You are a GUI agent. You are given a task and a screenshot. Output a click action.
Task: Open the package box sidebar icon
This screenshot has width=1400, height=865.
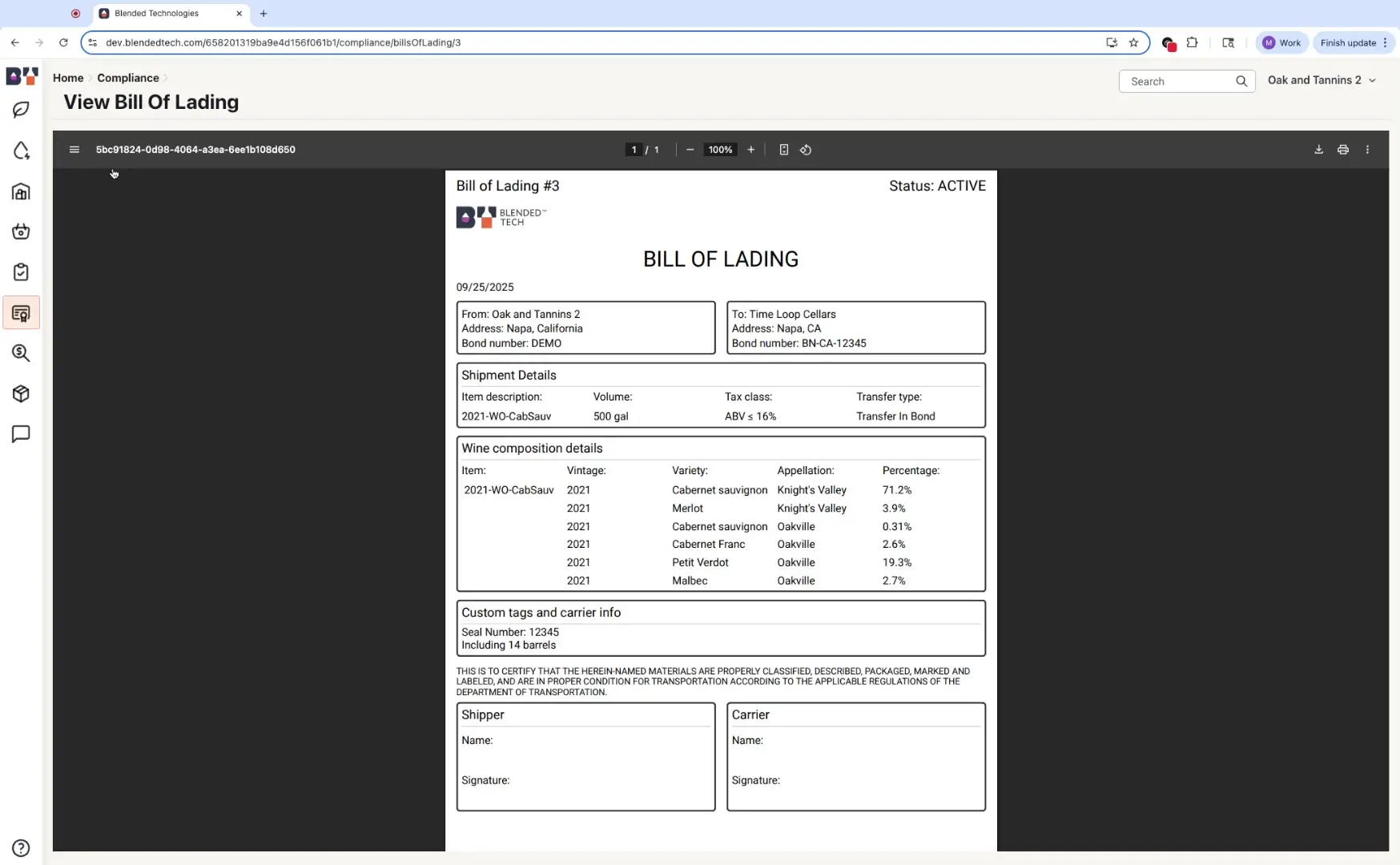22,394
